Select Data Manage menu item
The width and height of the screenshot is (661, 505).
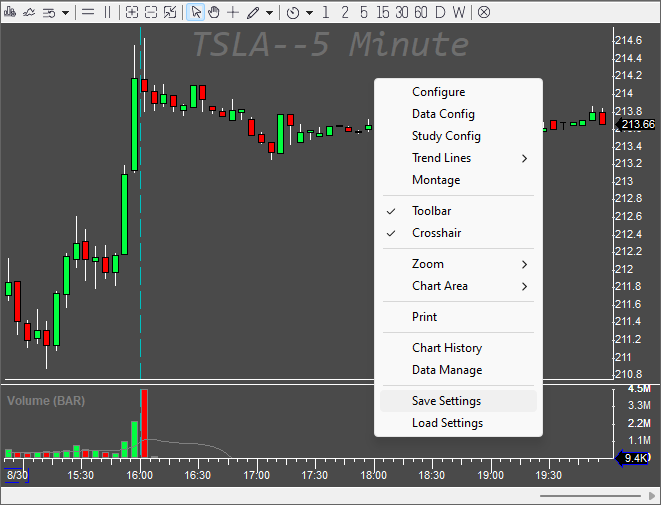click(458, 370)
